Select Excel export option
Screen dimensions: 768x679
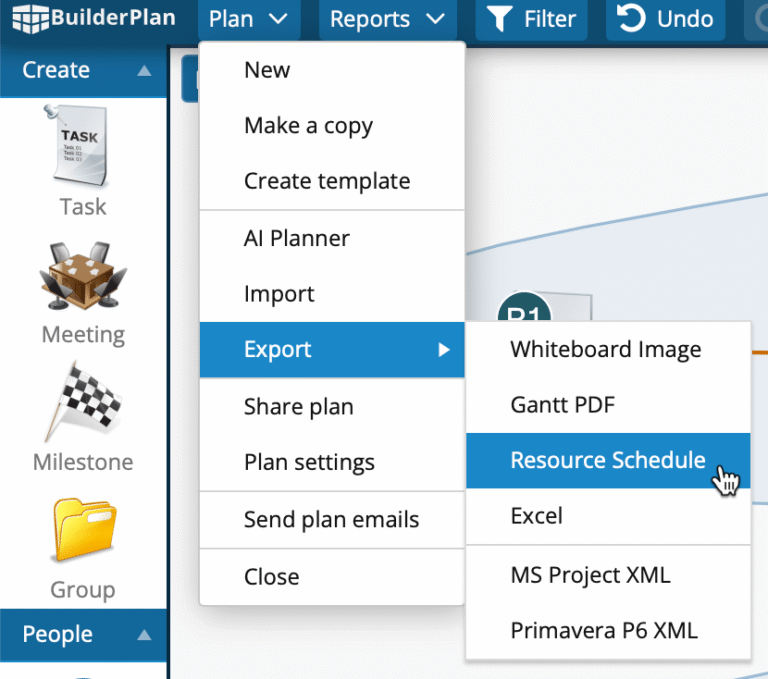click(536, 516)
